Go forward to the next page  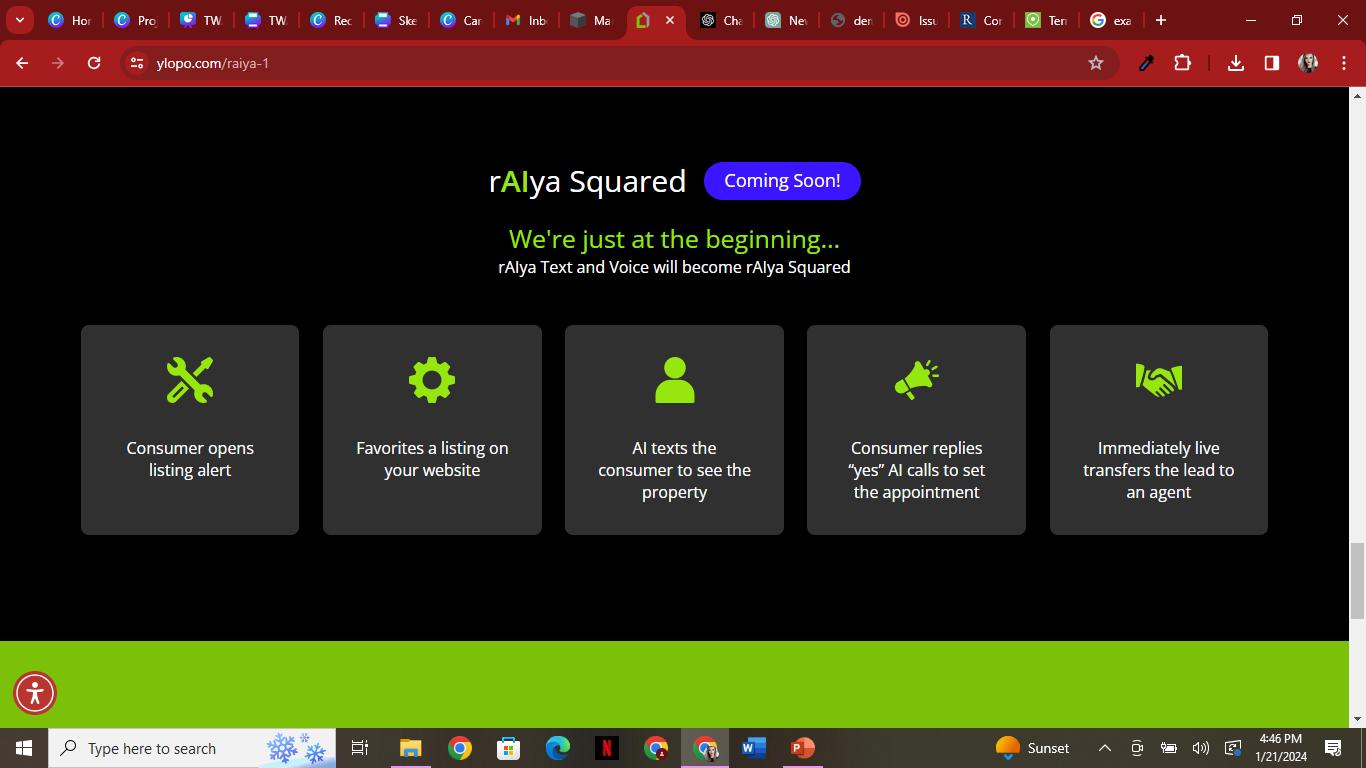click(x=58, y=63)
